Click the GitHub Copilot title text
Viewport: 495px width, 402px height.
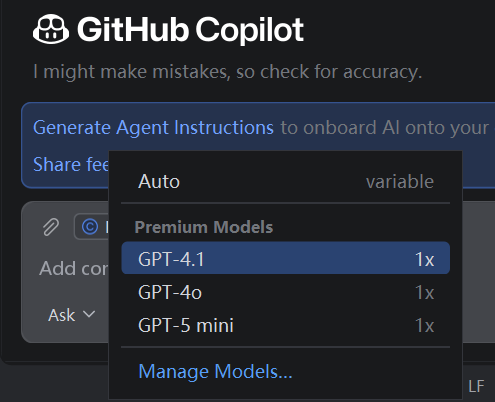[190, 30]
